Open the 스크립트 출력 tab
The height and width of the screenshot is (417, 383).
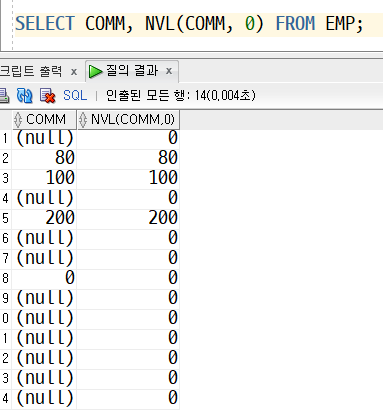click(31, 71)
